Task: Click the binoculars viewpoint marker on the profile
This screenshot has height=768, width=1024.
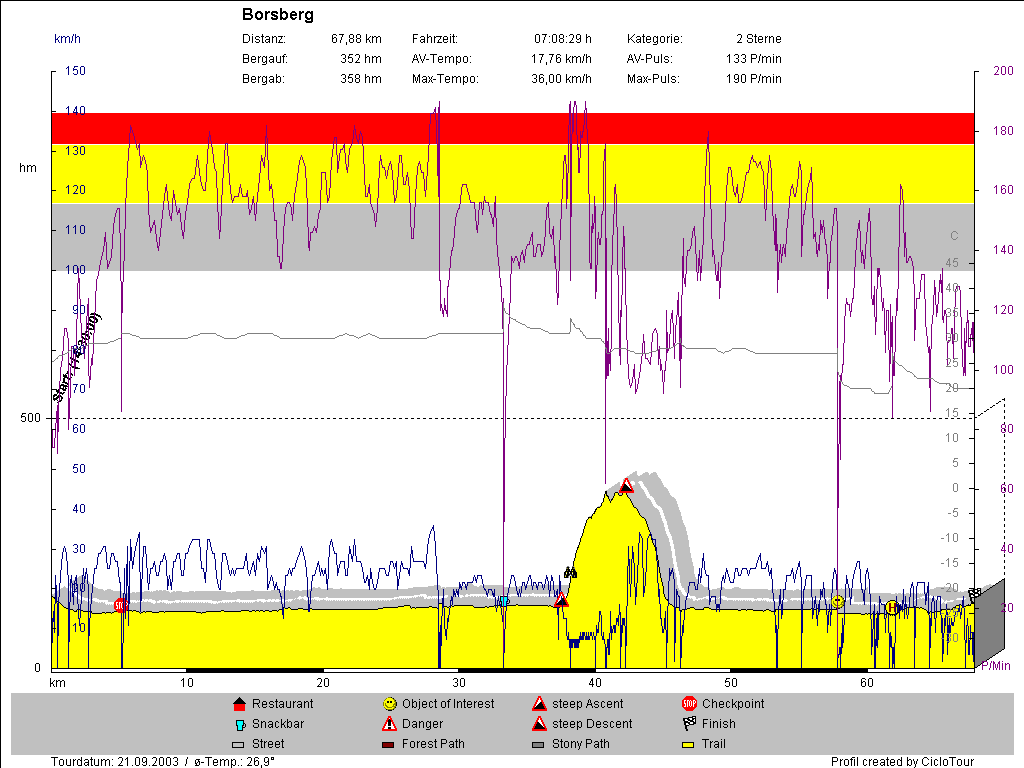Action: pyautogui.click(x=570, y=573)
